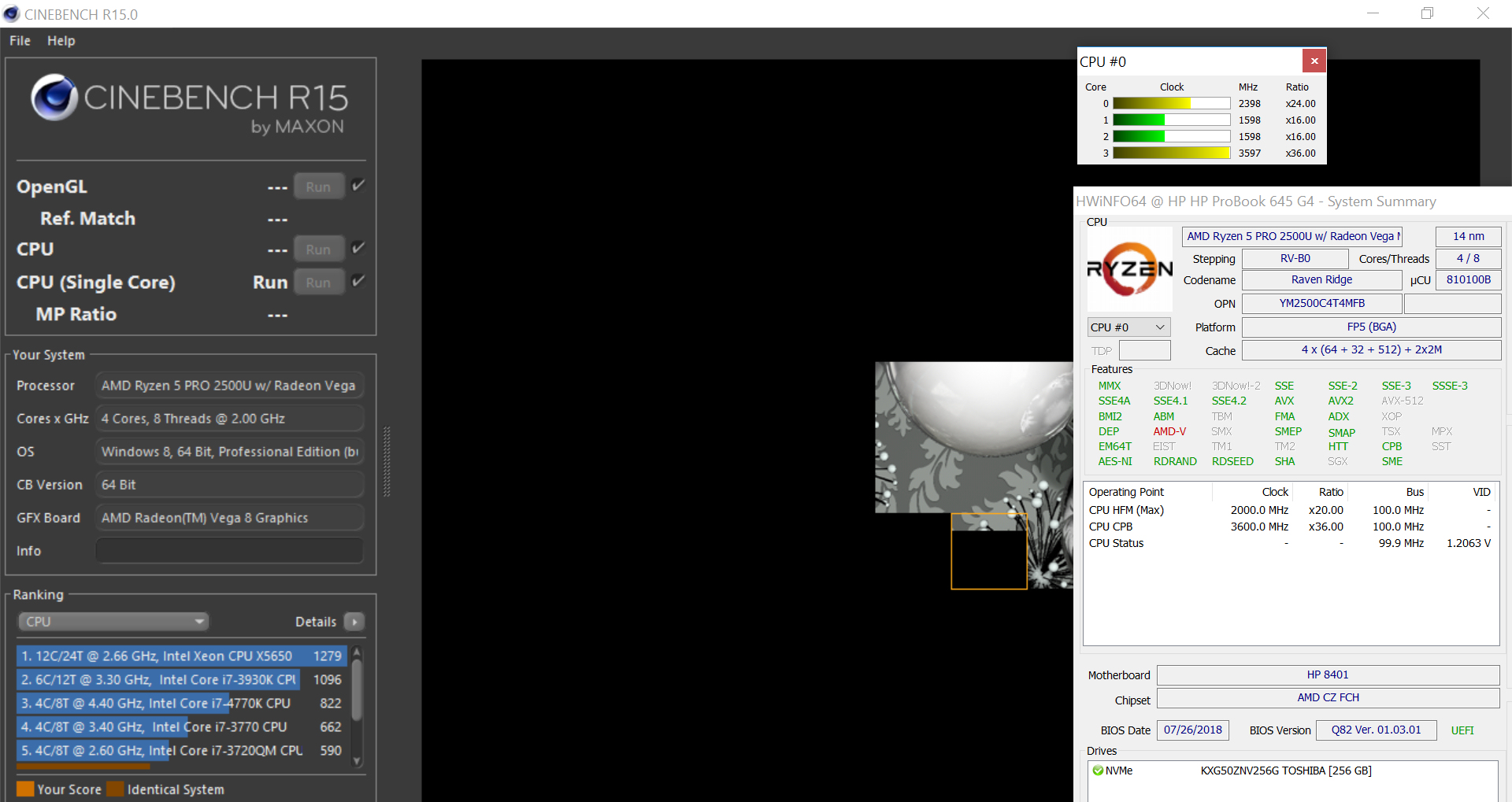The image size is (1512, 802).
Task: Click the 14 nm technology field
Action: [1468, 236]
